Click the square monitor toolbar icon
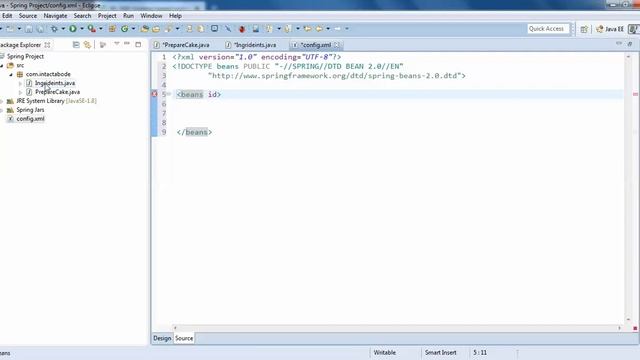The width and height of the screenshot is (640, 360). tap(214, 29)
